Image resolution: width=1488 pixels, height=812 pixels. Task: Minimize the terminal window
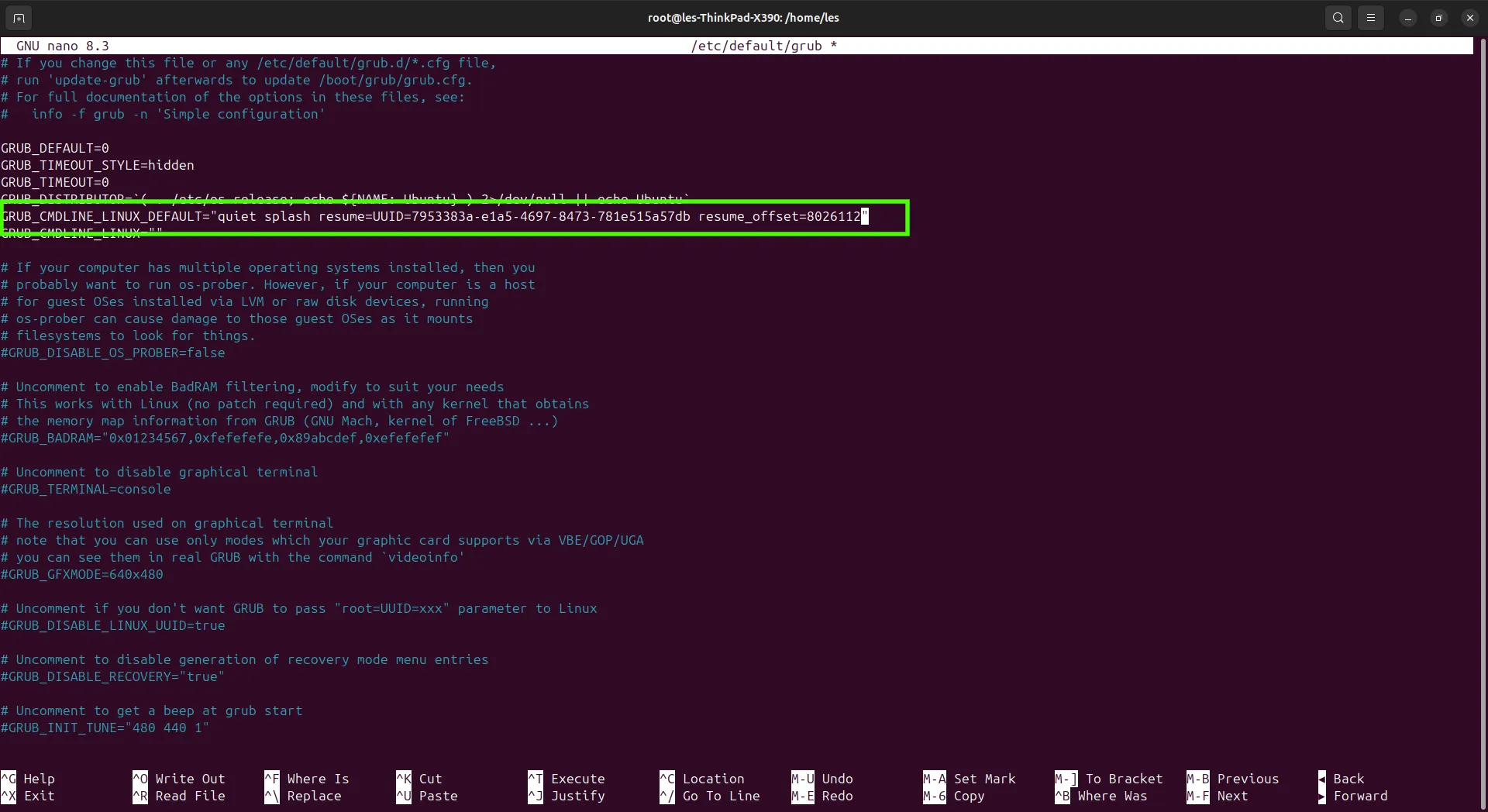[1407, 18]
